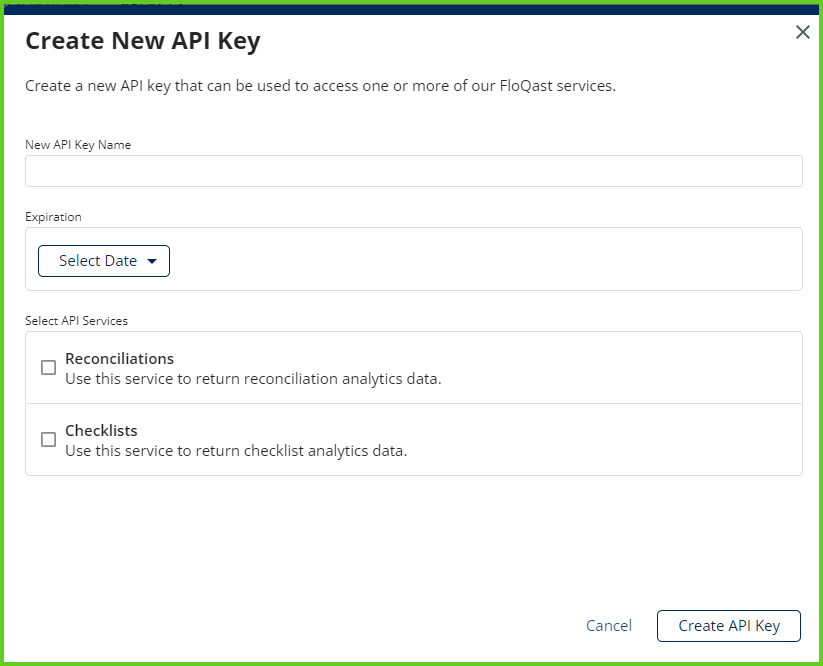Image resolution: width=823 pixels, height=666 pixels.
Task: Click the Create API Key button
Action: click(728, 625)
